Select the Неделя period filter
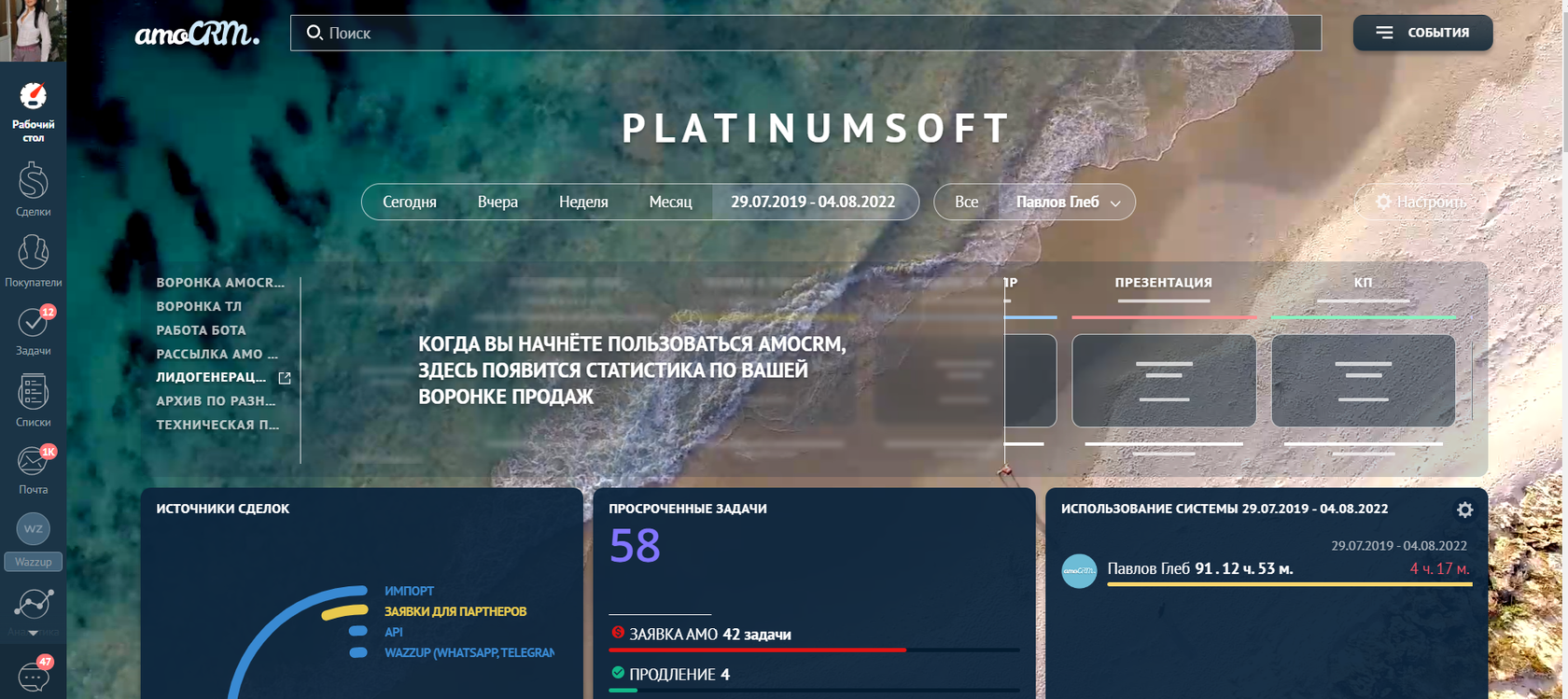The height and width of the screenshot is (699, 1568). pos(583,202)
